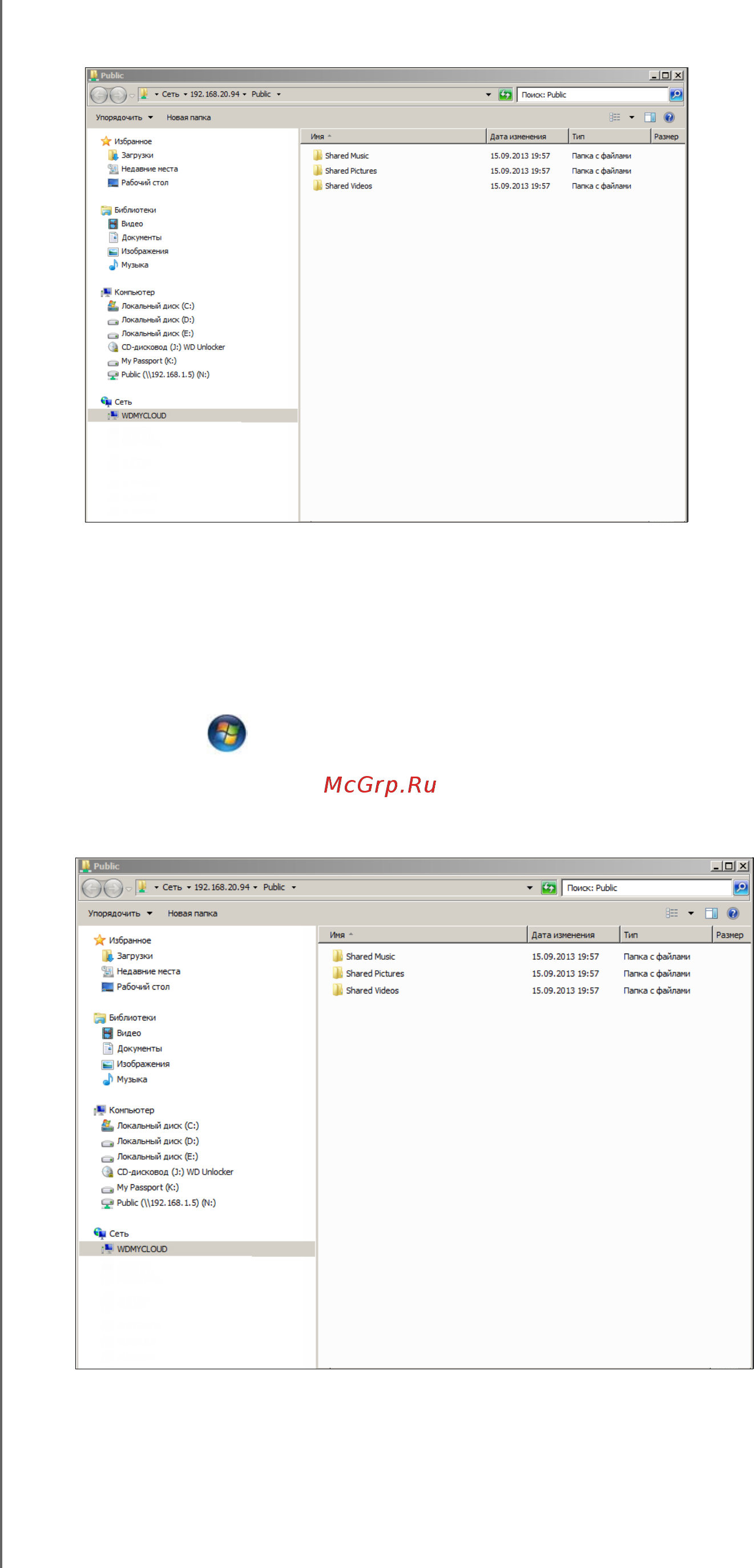Open Shared Pictures folder in lower window
The image size is (754, 1568).
(x=368, y=974)
